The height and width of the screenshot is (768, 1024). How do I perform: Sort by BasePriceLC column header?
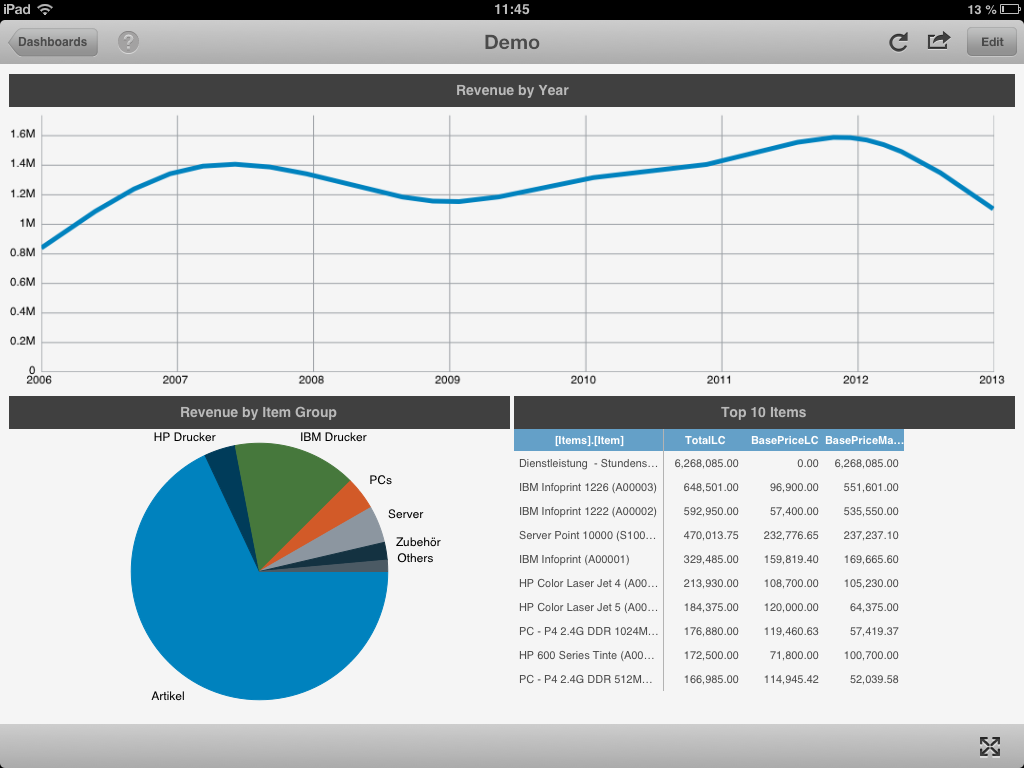784,440
